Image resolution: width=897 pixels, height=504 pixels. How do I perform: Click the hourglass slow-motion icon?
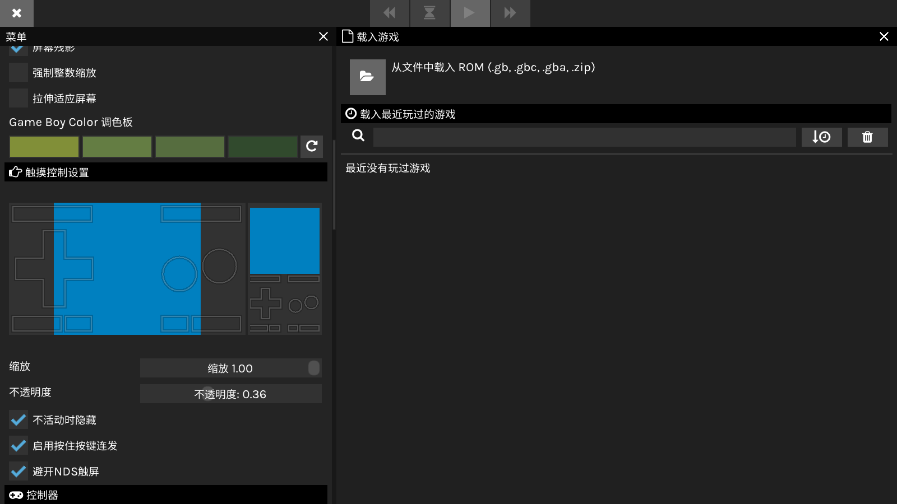[x=430, y=13]
